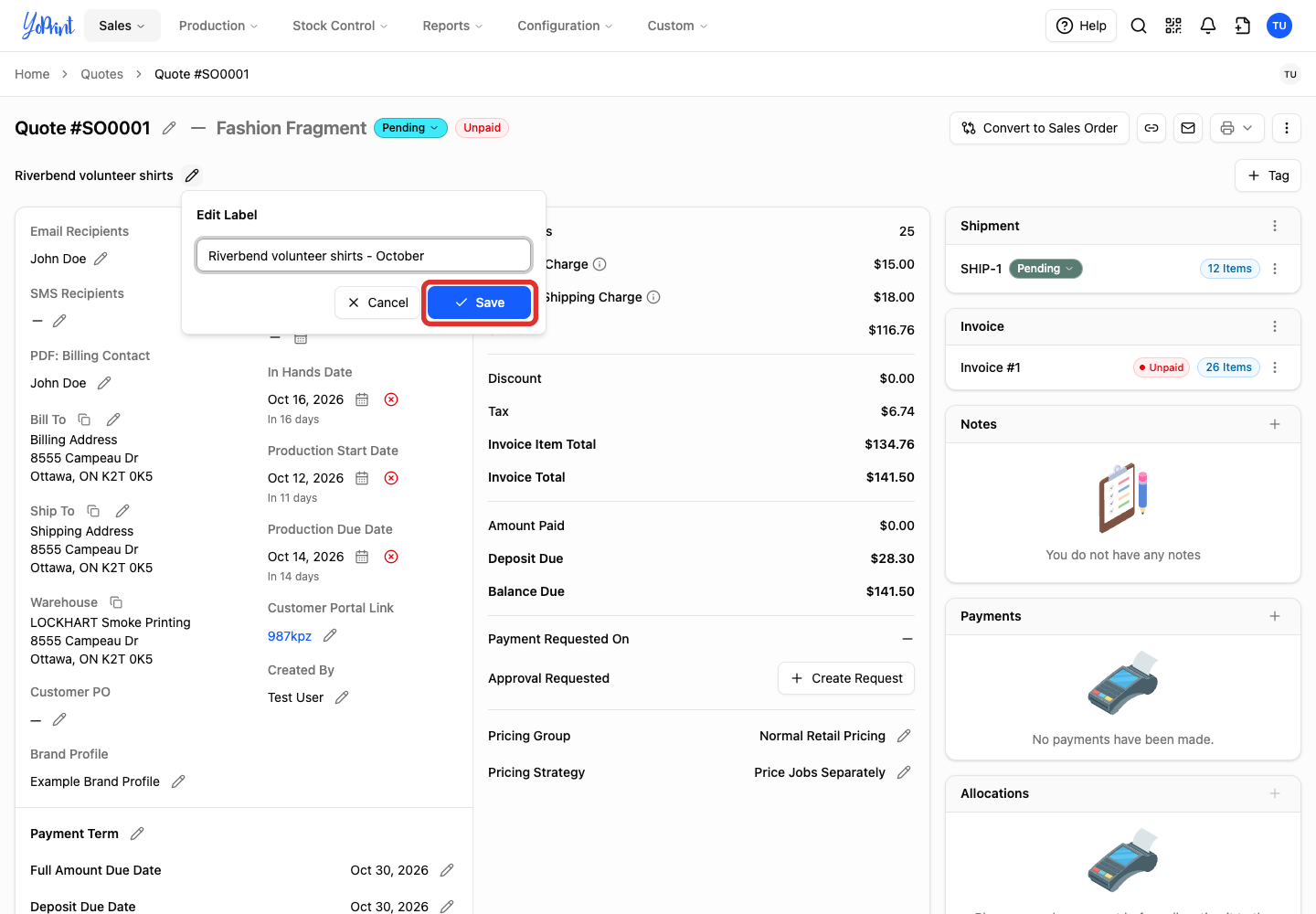Expand the print options chevron
The image size is (1316, 914).
[1248, 128]
